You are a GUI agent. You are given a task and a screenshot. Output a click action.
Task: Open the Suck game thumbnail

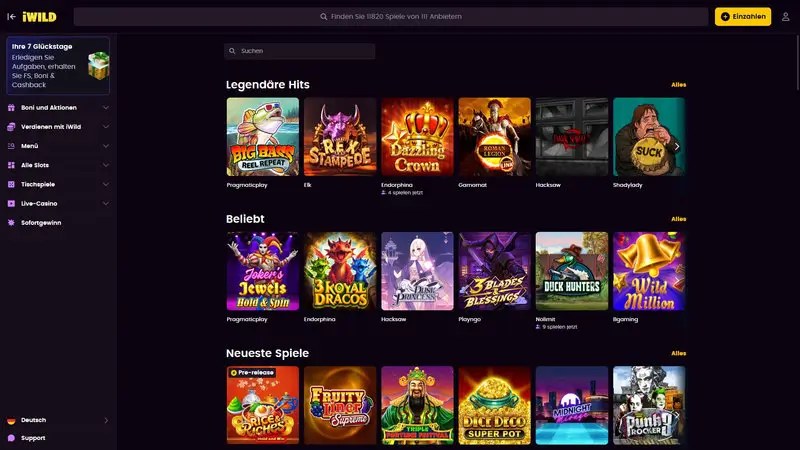(x=649, y=137)
